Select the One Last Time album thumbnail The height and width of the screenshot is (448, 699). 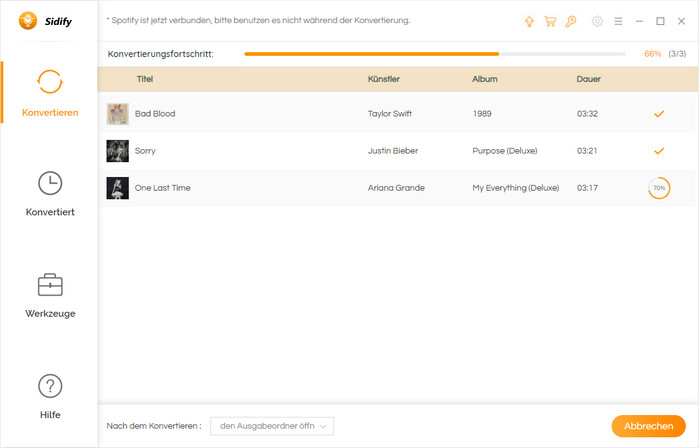(x=118, y=188)
